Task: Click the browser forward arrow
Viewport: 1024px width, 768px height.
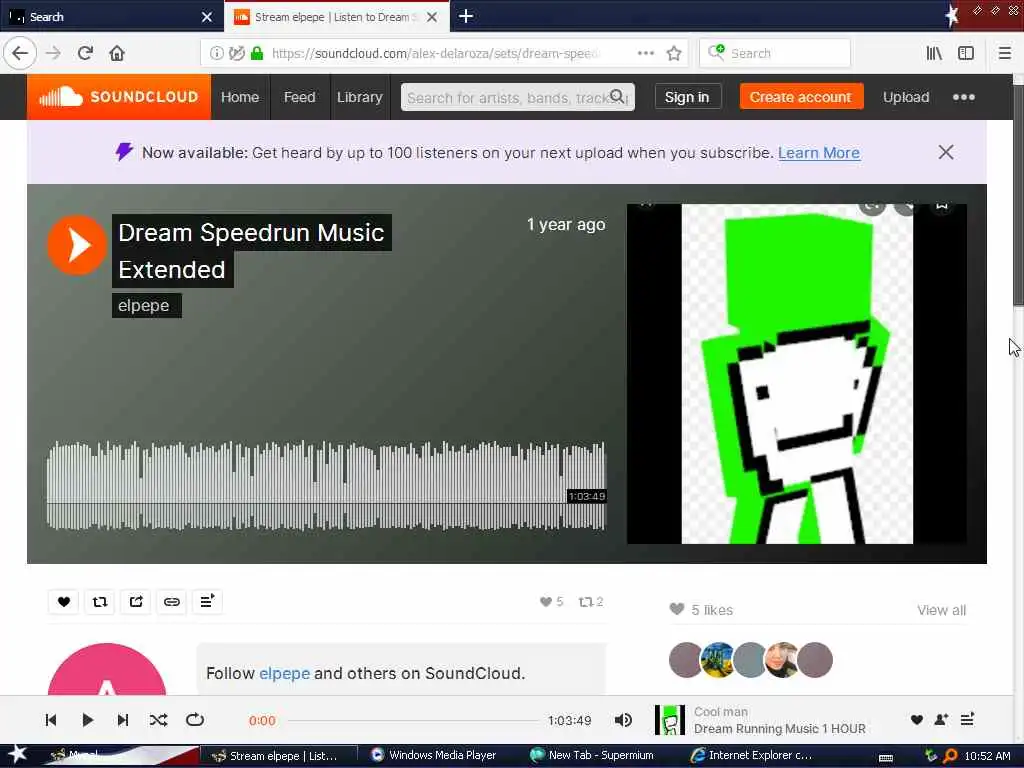Action: tap(54, 53)
